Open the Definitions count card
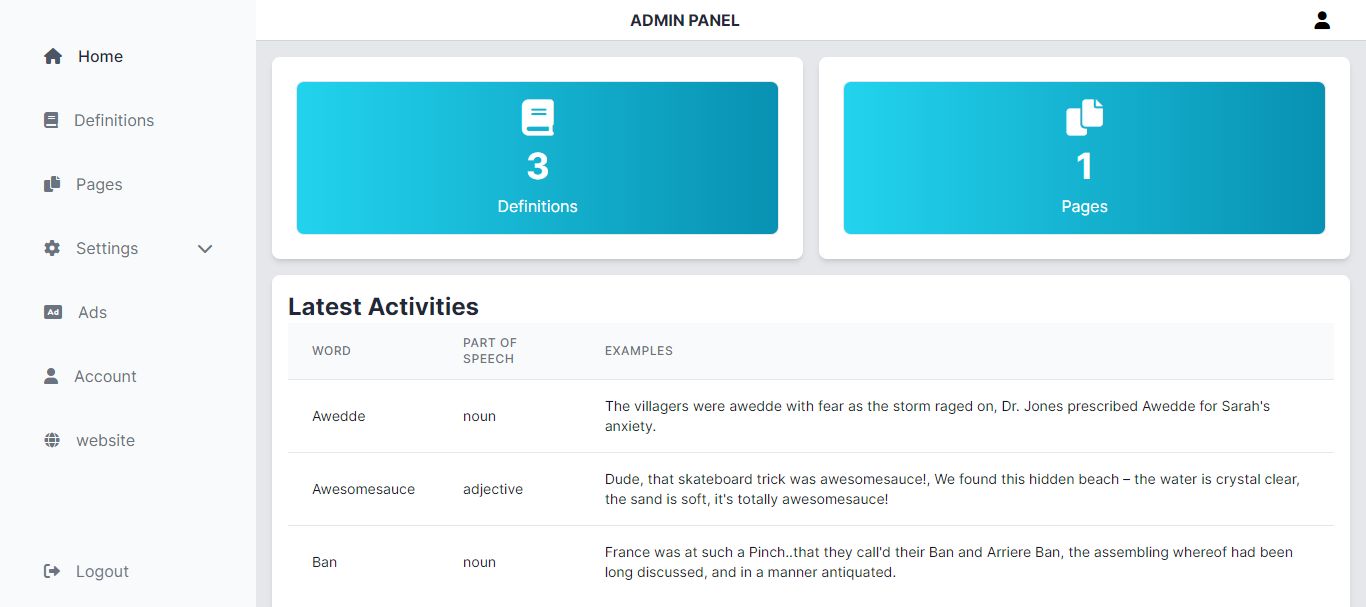1366x607 pixels. [537, 158]
